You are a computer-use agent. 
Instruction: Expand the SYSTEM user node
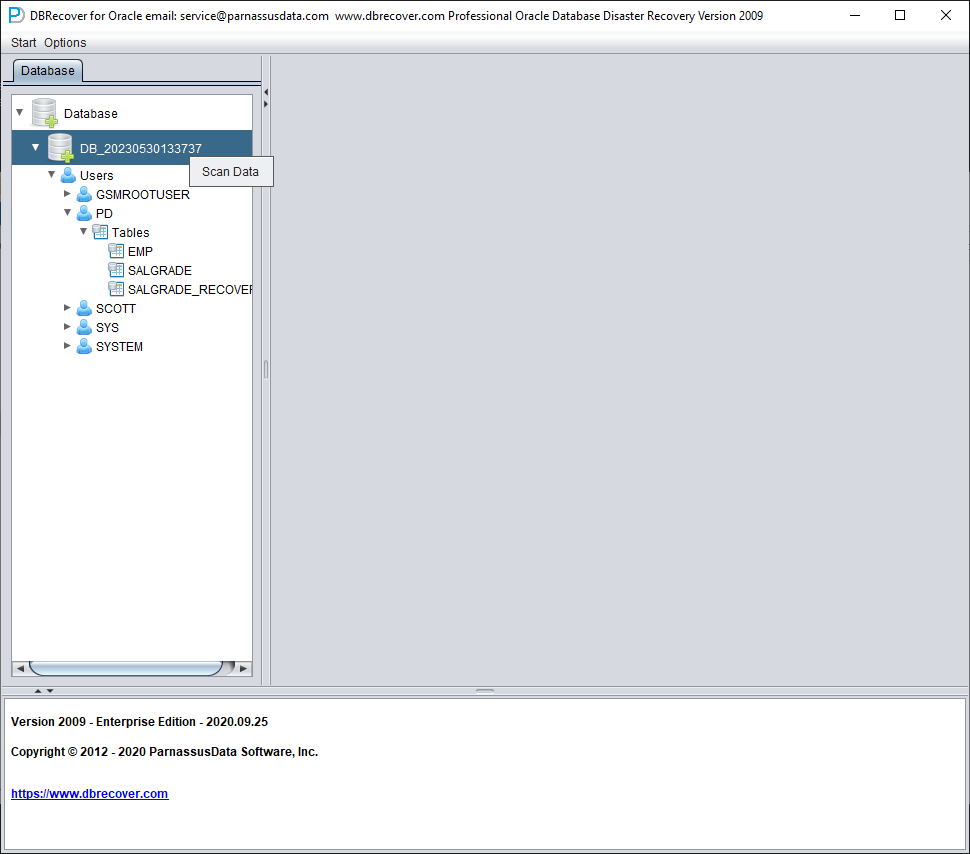67,345
